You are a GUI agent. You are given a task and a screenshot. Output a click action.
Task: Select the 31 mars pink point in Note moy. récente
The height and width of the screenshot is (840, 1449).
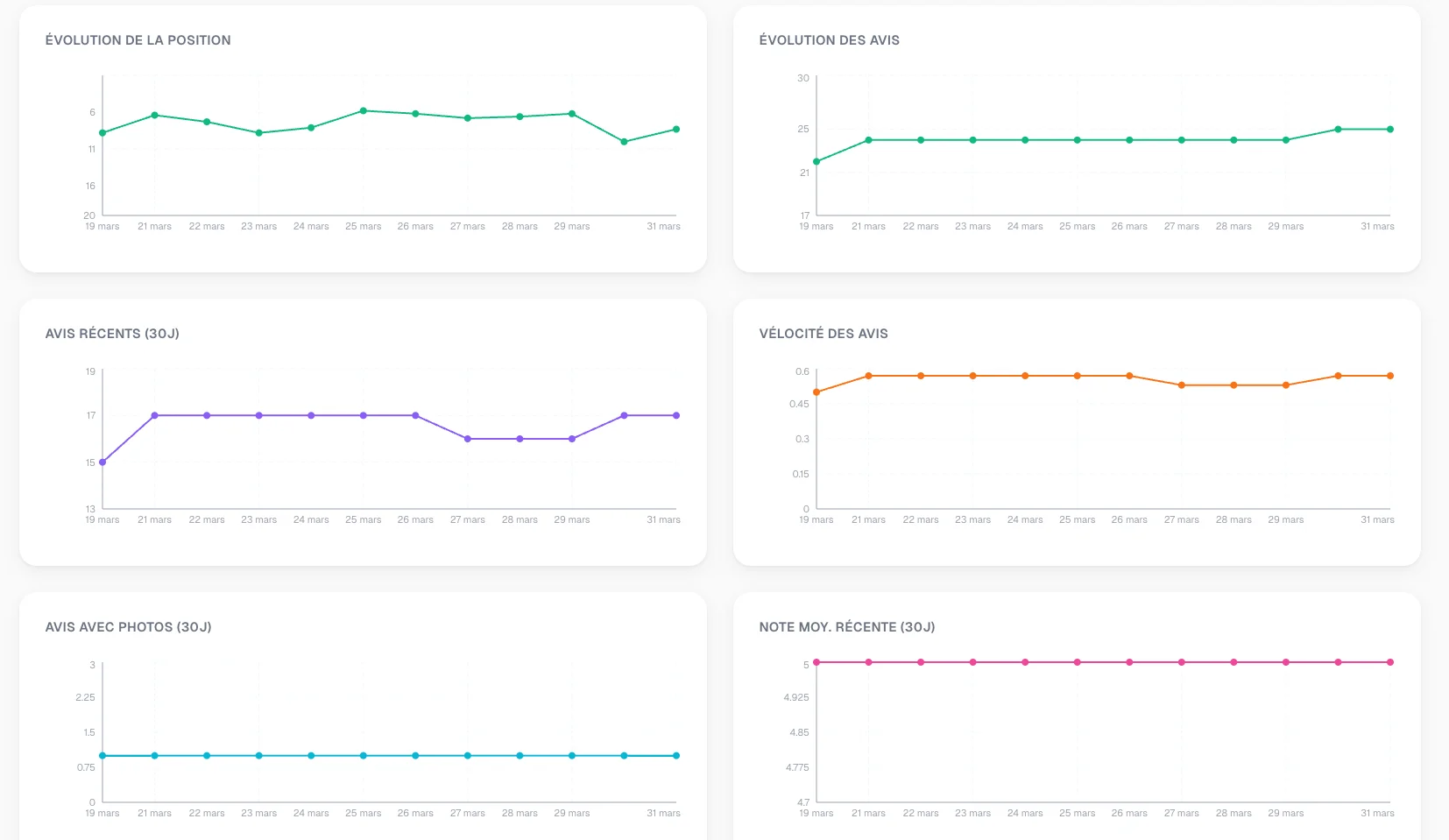click(1390, 662)
